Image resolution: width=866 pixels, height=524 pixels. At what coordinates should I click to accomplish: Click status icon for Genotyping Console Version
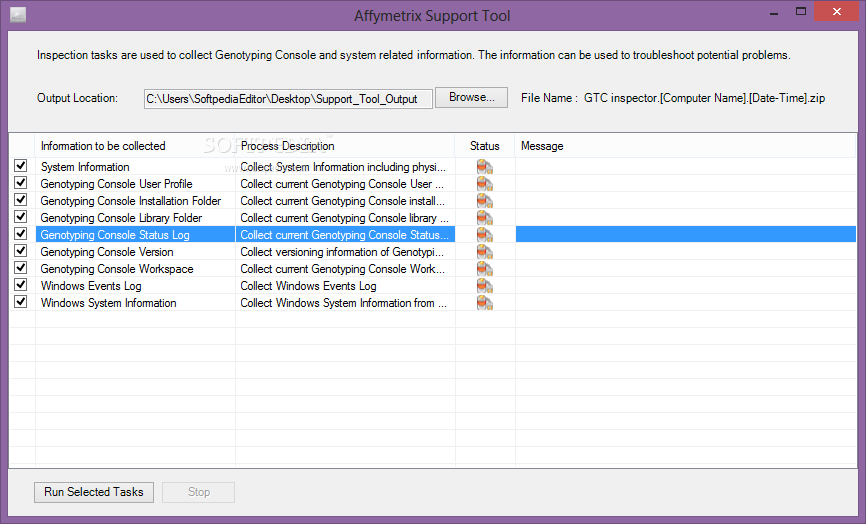coord(484,252)
